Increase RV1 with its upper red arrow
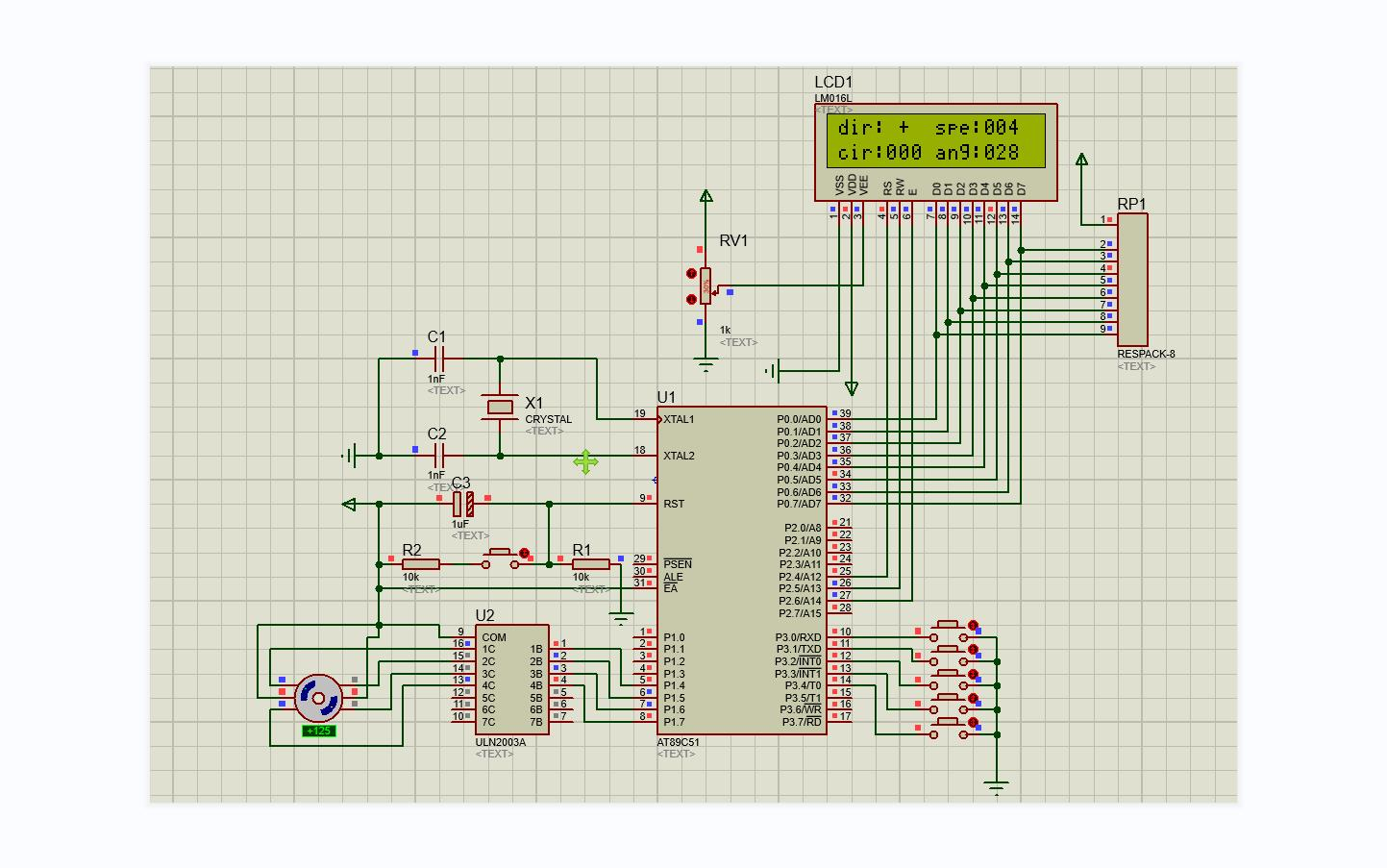The image size is (1387, 868). click(691, 274)
